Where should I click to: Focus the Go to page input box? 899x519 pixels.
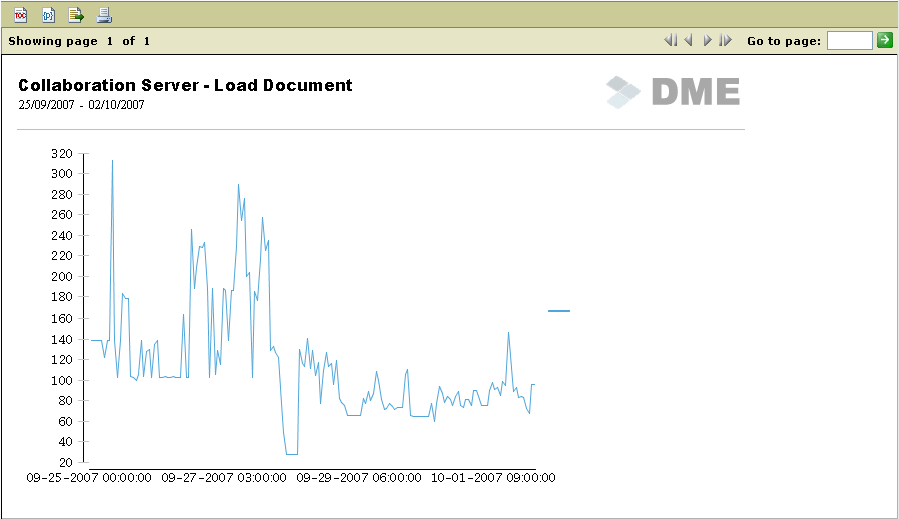(x=849, y=41)
